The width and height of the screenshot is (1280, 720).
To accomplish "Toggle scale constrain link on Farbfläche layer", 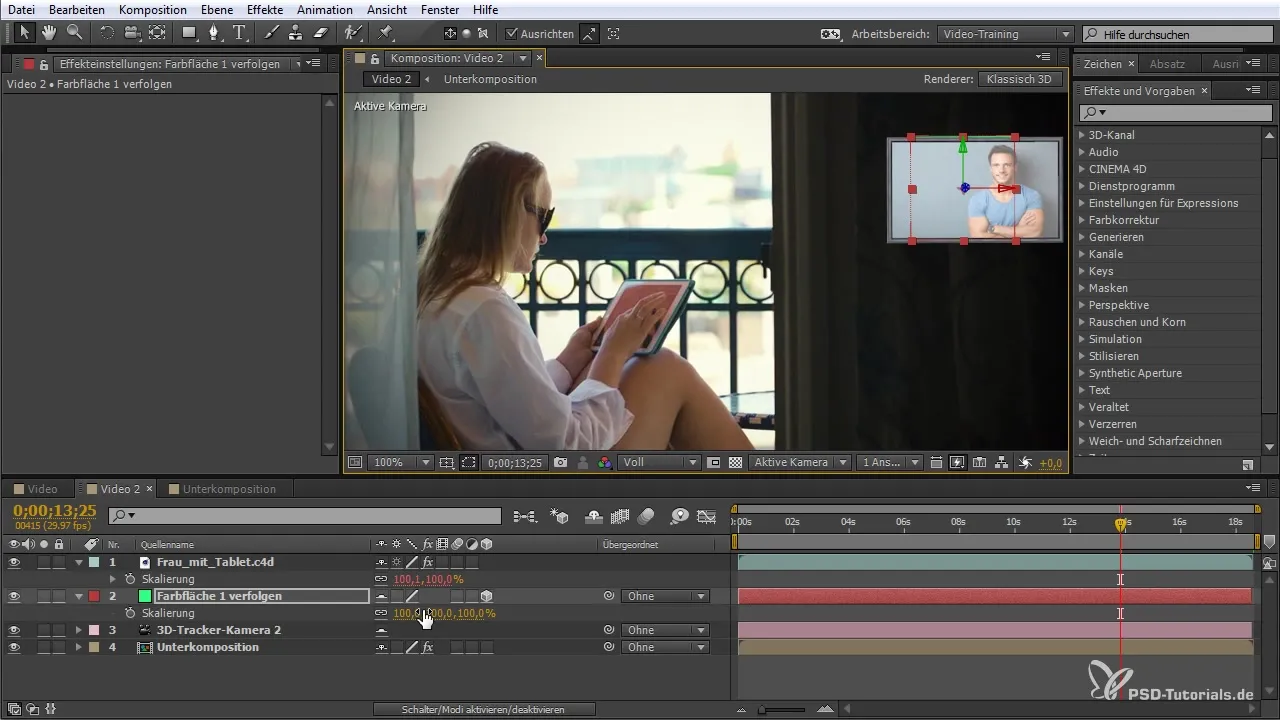I will tap(381, 613).
